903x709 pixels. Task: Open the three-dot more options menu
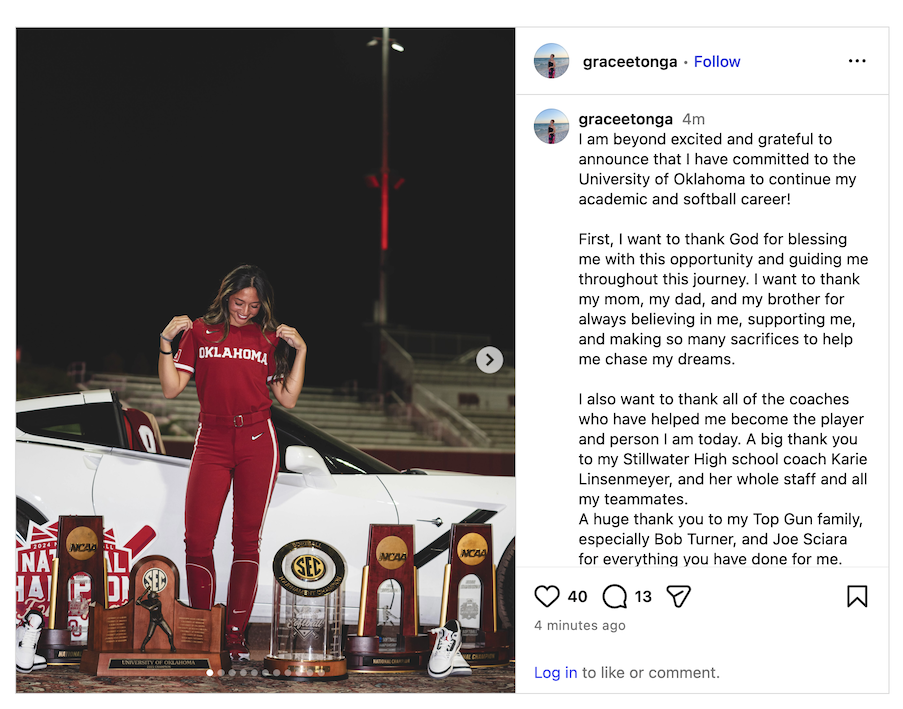(x=857, y=61)
